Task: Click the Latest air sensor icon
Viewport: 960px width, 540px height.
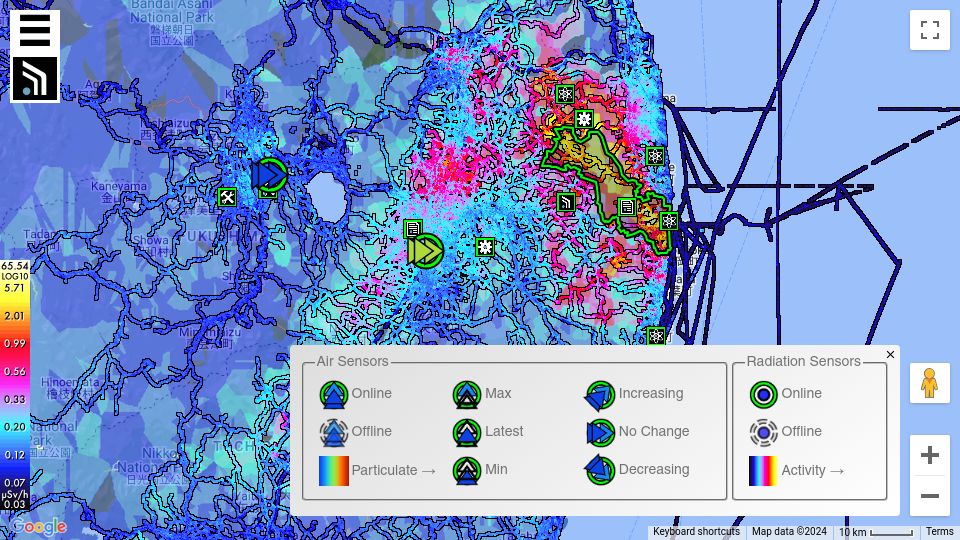Action: [467, 432]
